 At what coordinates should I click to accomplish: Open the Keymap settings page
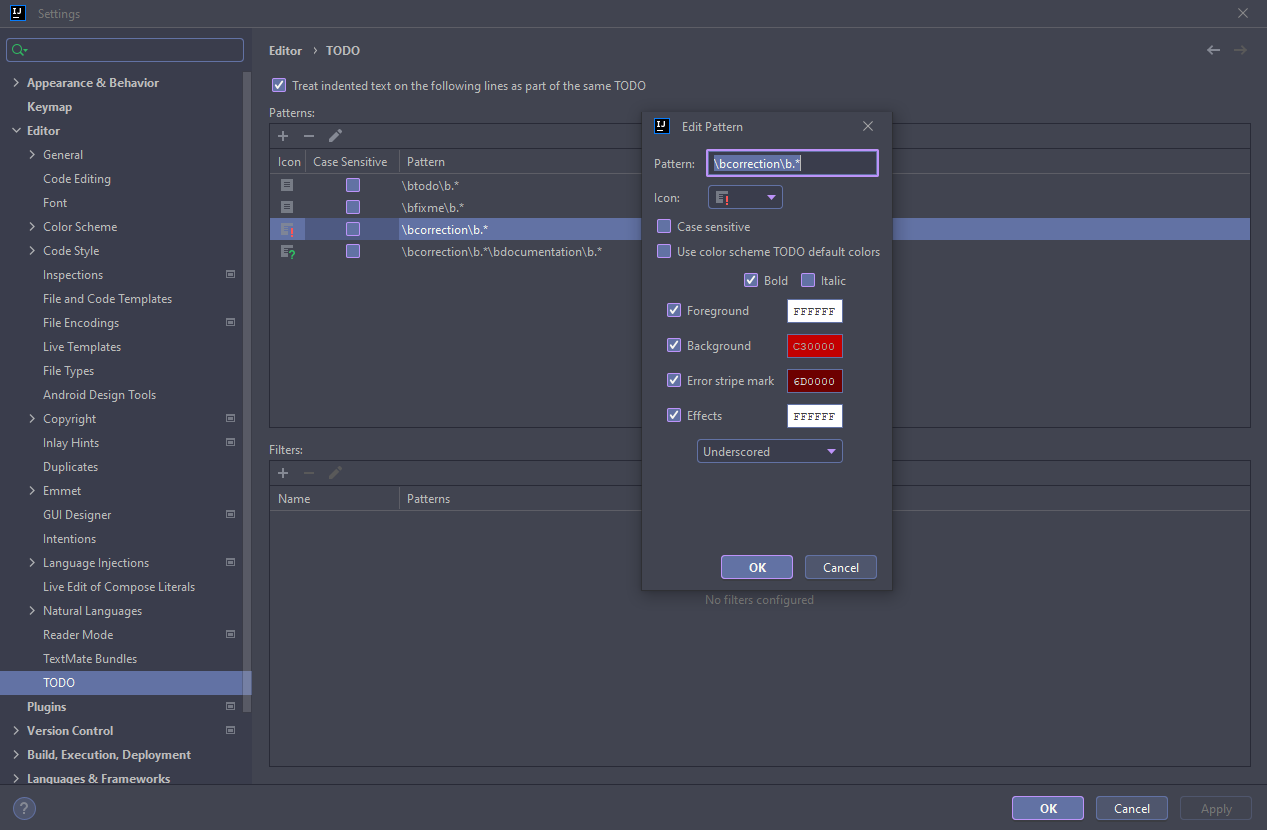49,107
